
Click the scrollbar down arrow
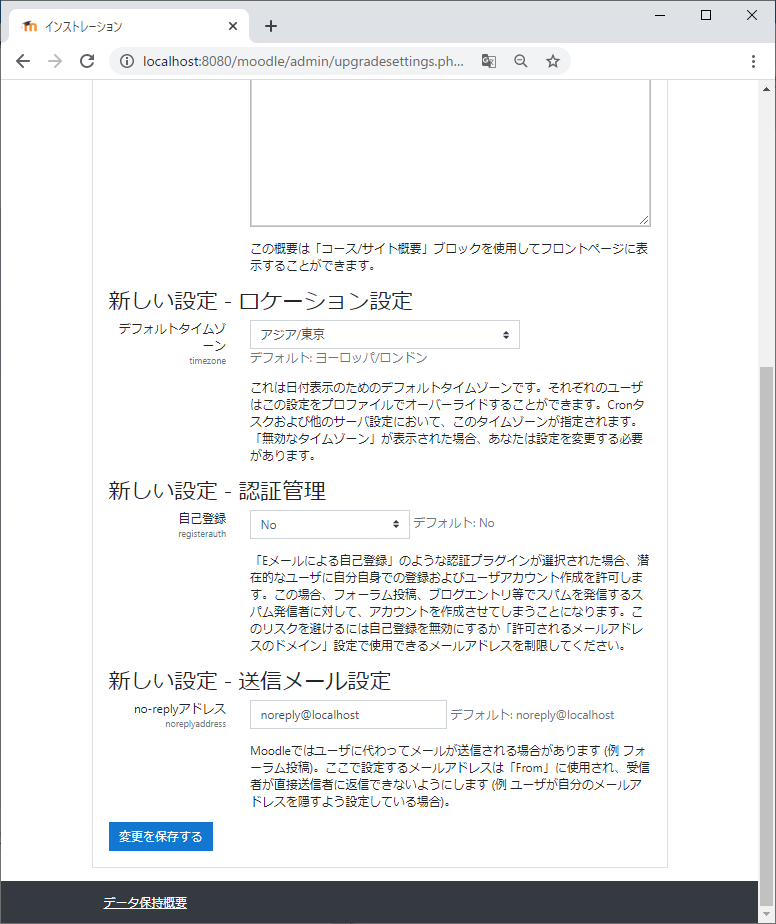pyautogui.click(x=767, y=915)
